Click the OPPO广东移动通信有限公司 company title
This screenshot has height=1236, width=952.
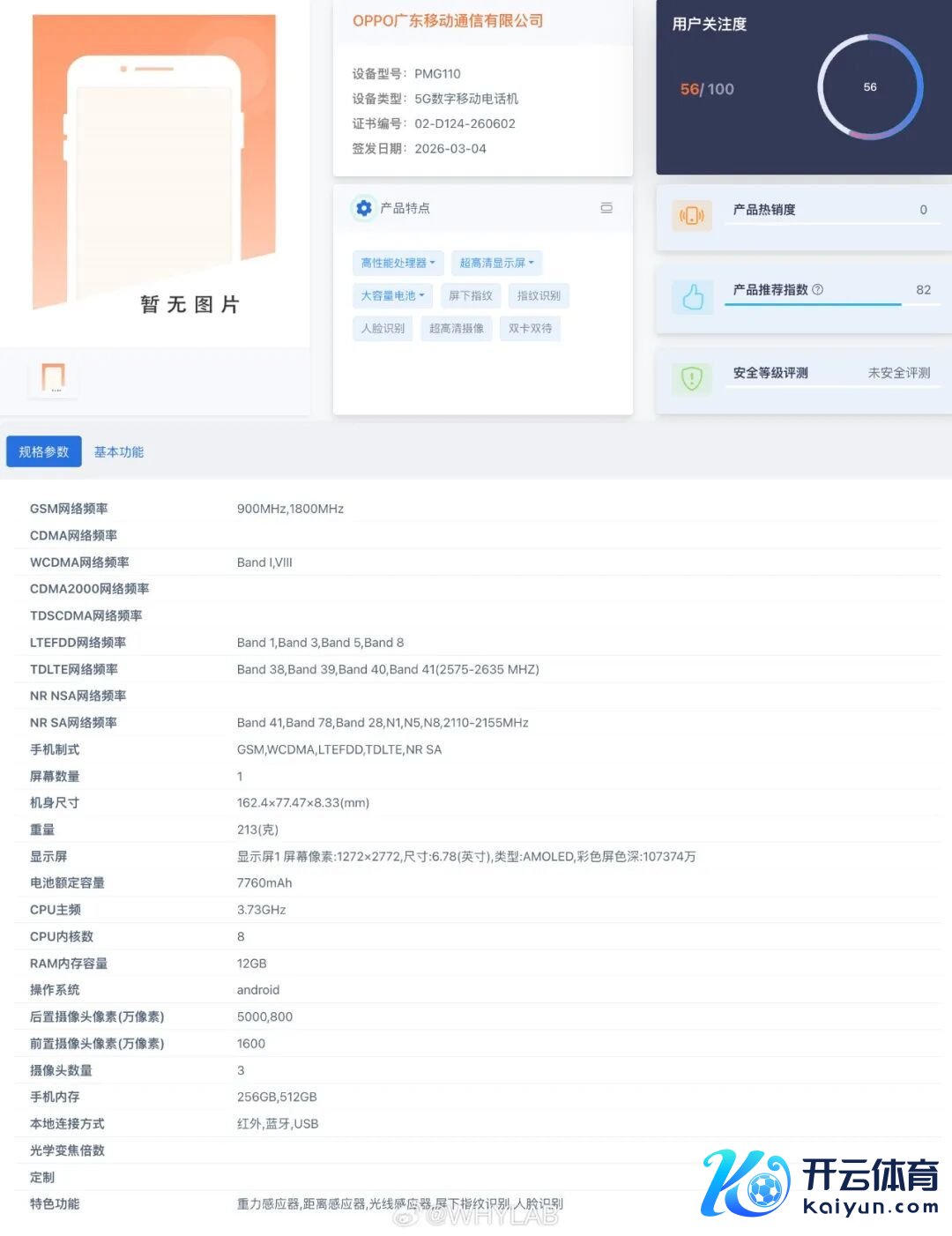tap(448, 21)
